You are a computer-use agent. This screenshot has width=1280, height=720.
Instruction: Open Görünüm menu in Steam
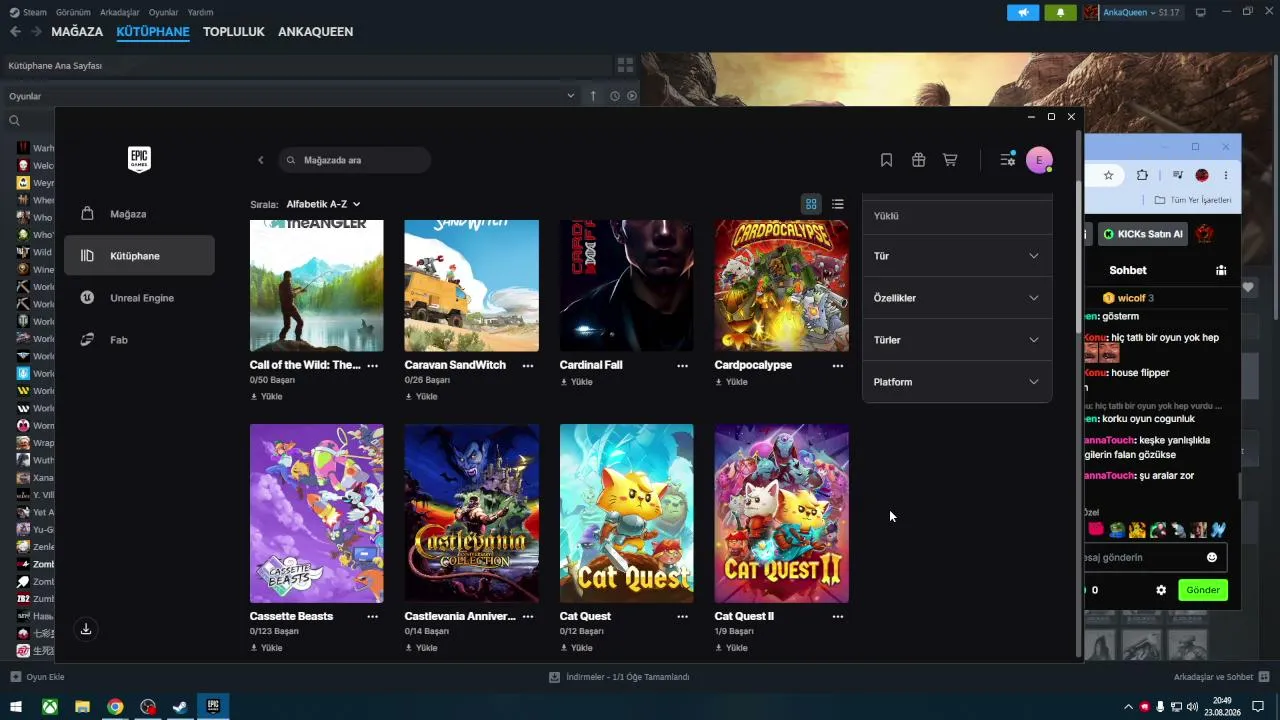coord(73,13)
